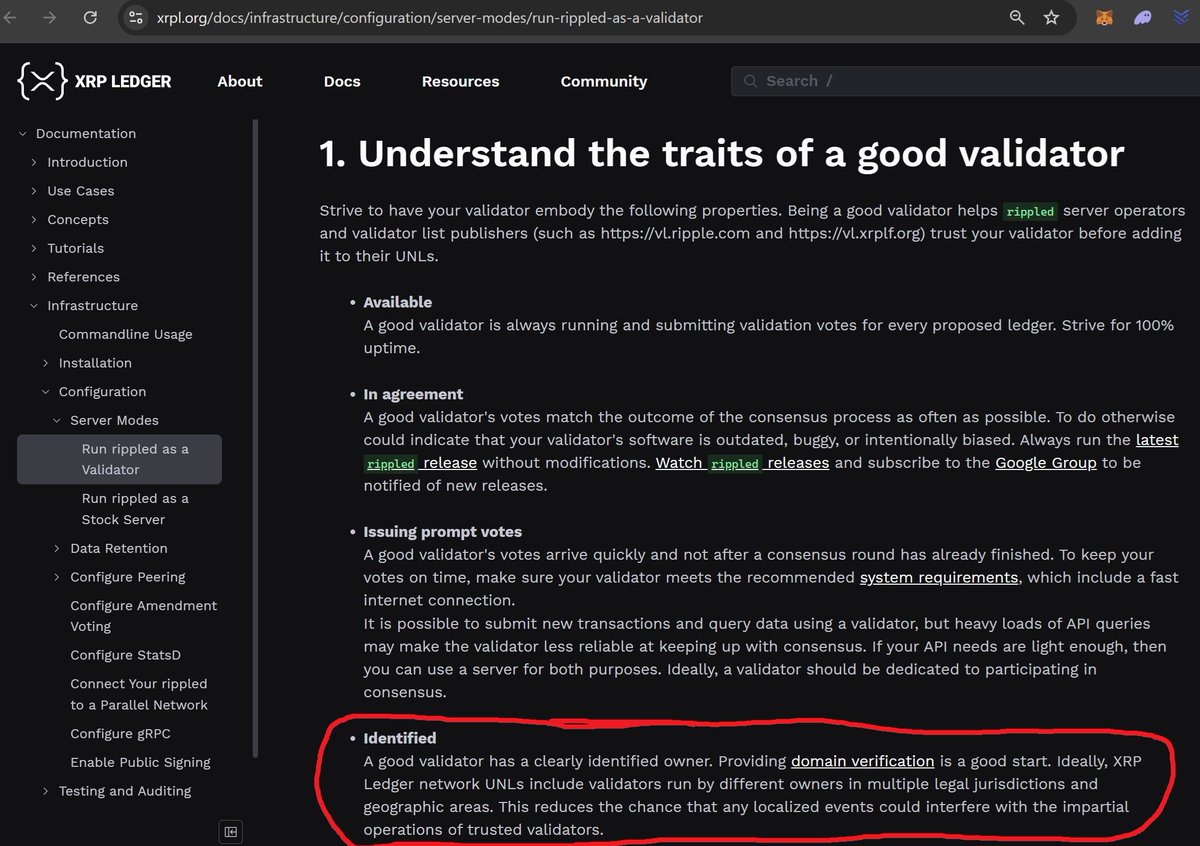Screen dimensions: 1200x846
Task: Expand the Introduction section chevron
Action: [34, 162]
